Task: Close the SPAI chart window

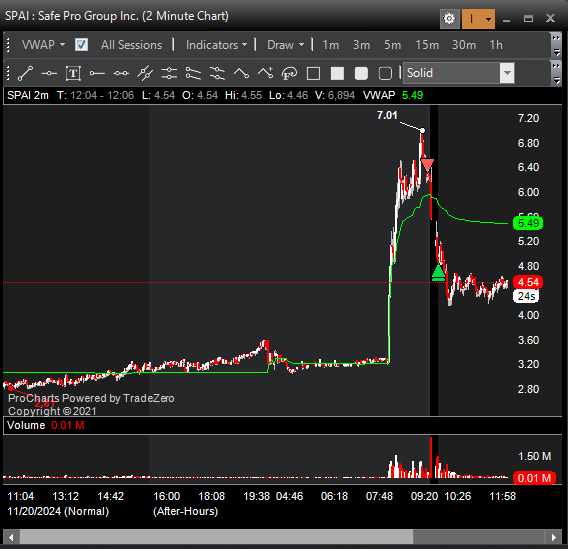Action: pos(550,18)
